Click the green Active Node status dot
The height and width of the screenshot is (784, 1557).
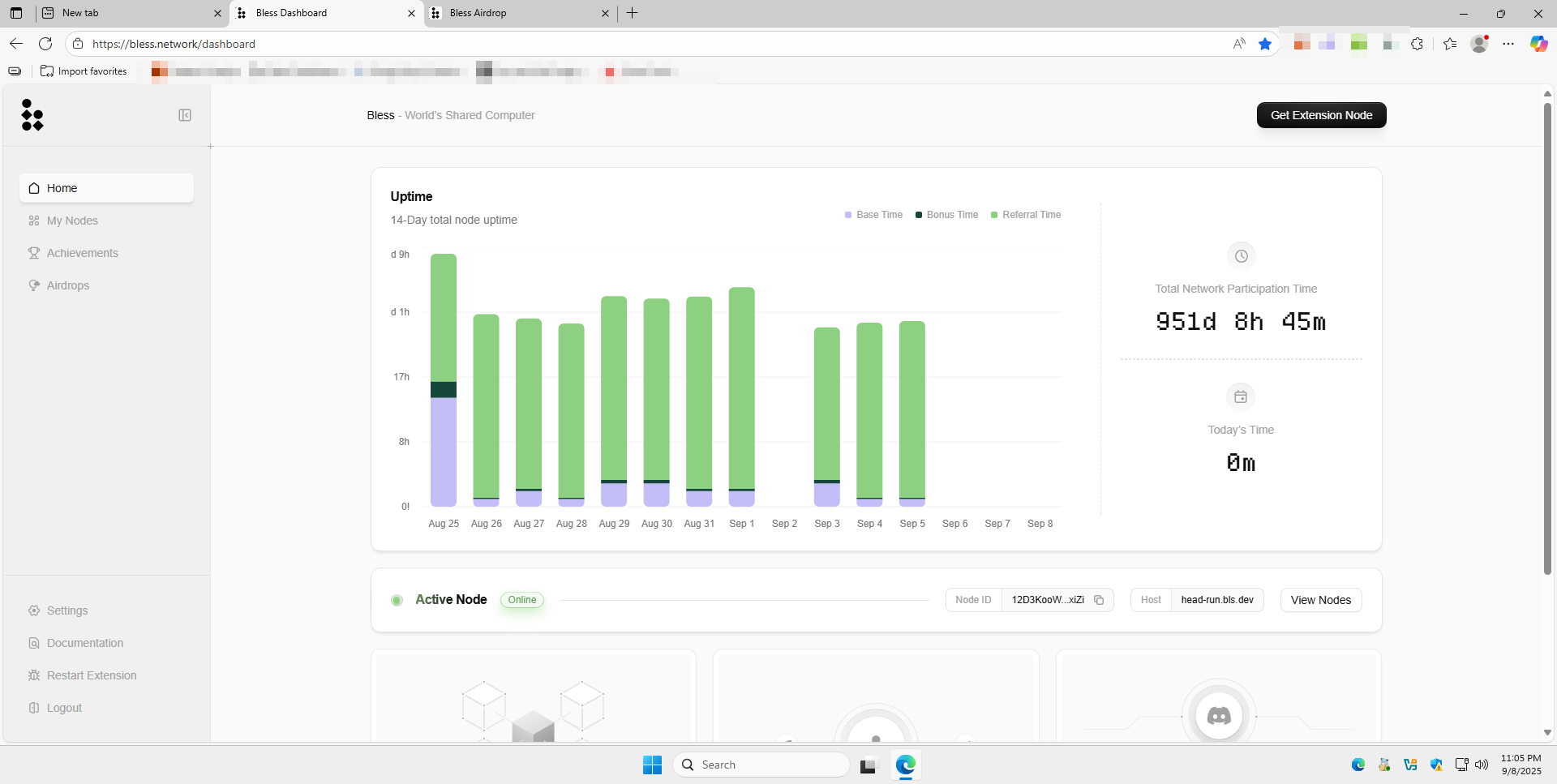(397, 600)
